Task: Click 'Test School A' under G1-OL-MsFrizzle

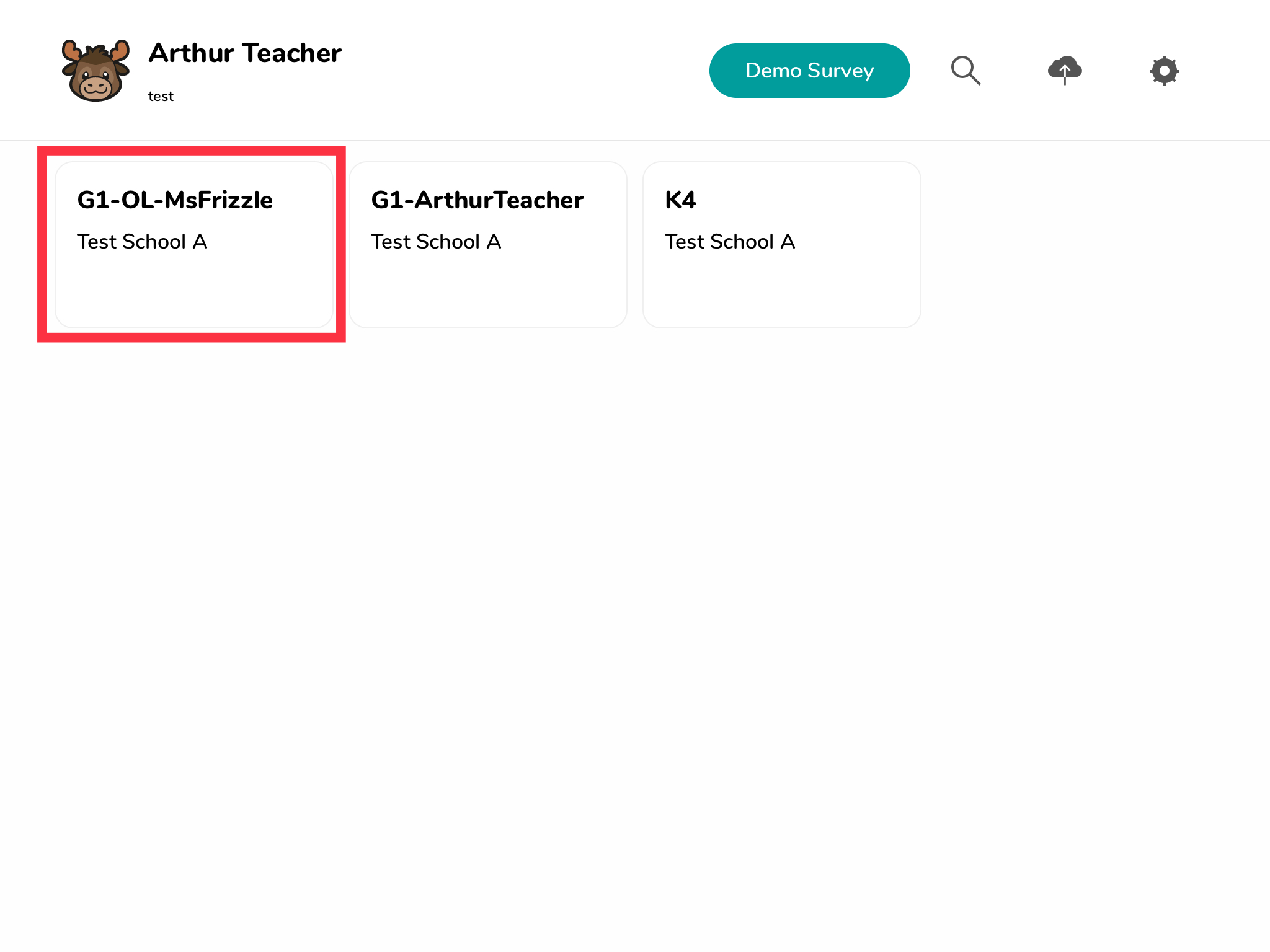Action: (142, 242)
